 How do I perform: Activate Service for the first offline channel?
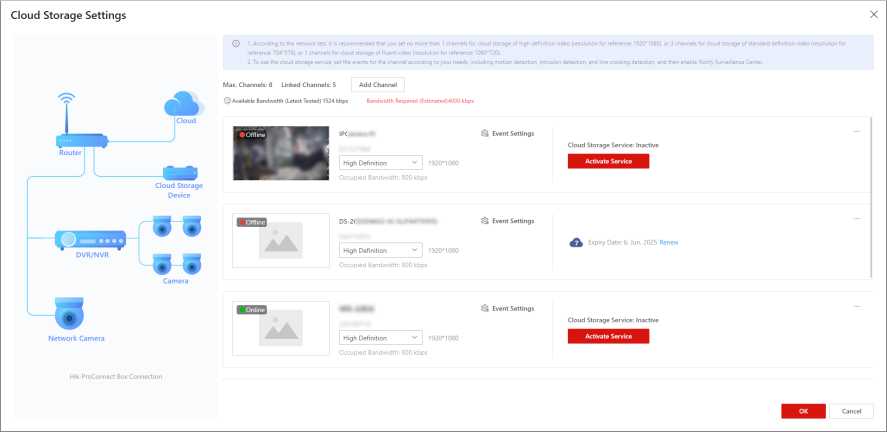[608, 161]
